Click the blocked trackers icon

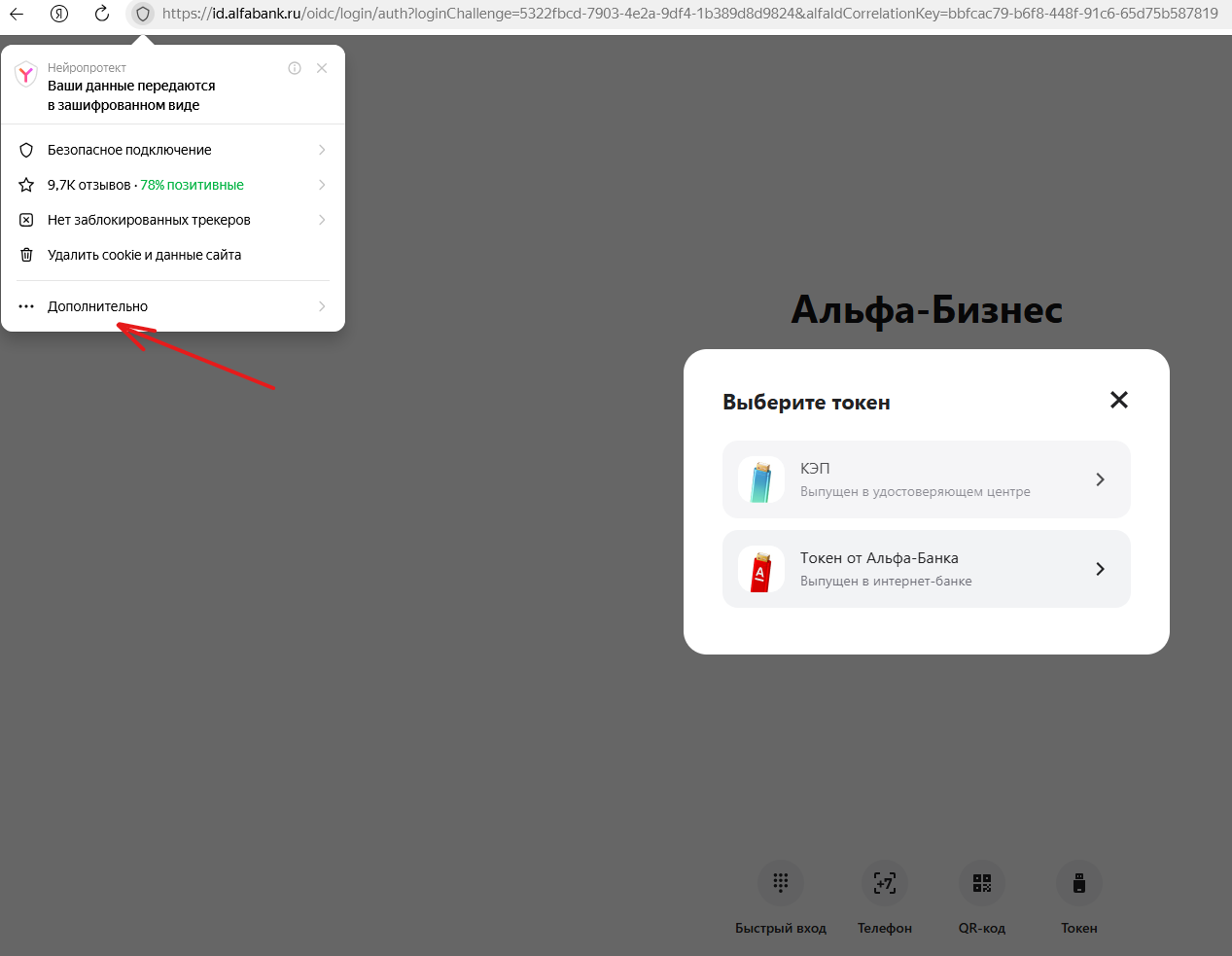pyautogui.click(x=26, y=220)
